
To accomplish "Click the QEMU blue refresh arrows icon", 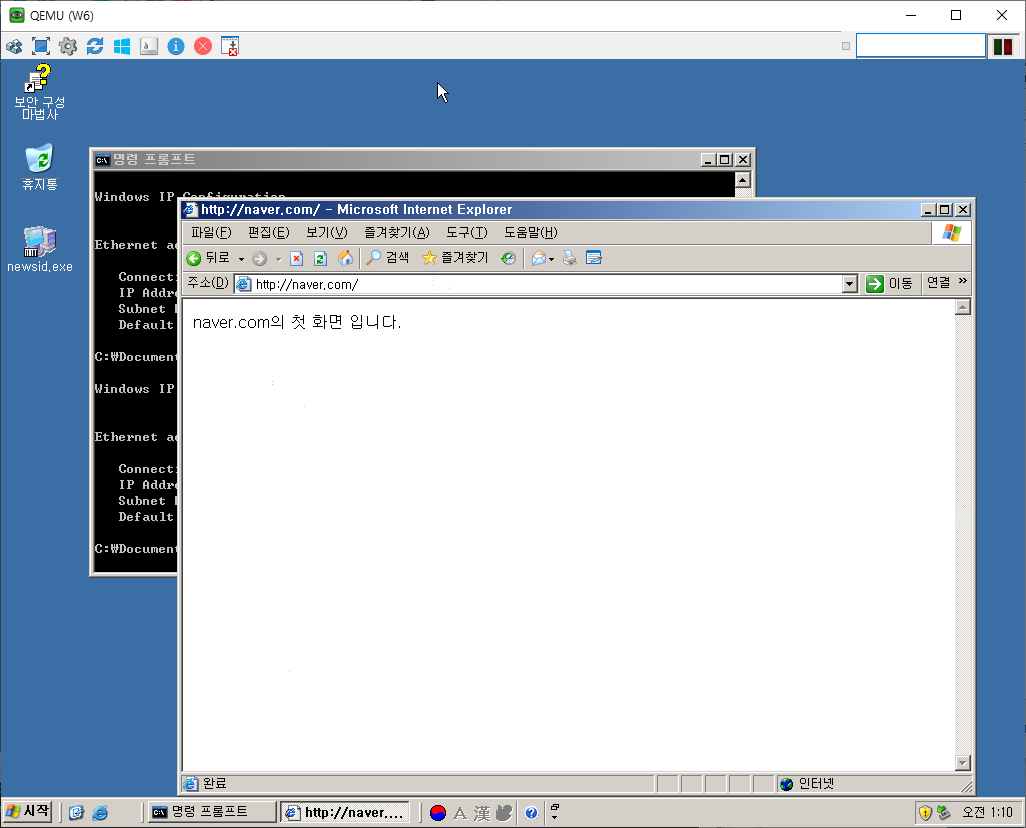I will (x=95, y=46).
